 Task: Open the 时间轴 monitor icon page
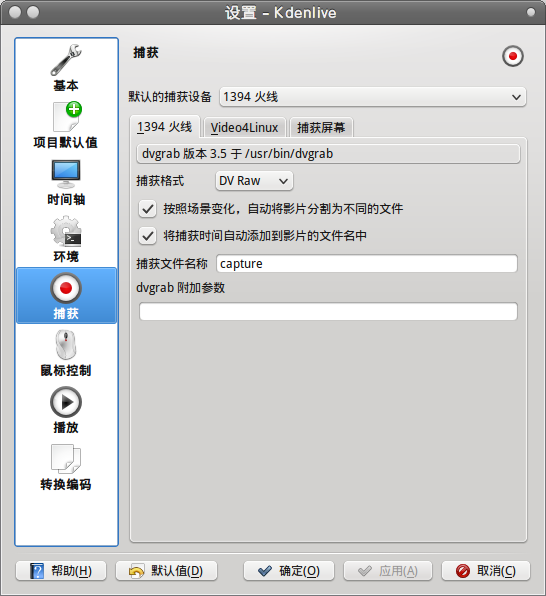tap(66, 182)
